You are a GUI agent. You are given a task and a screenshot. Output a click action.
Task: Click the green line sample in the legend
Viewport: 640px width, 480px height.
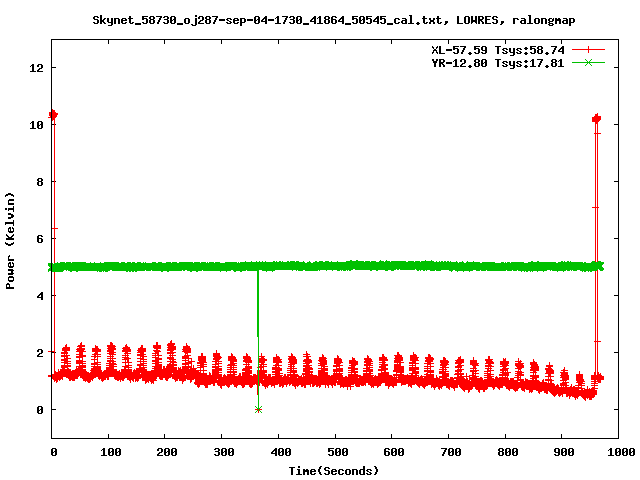click(588, 63)
